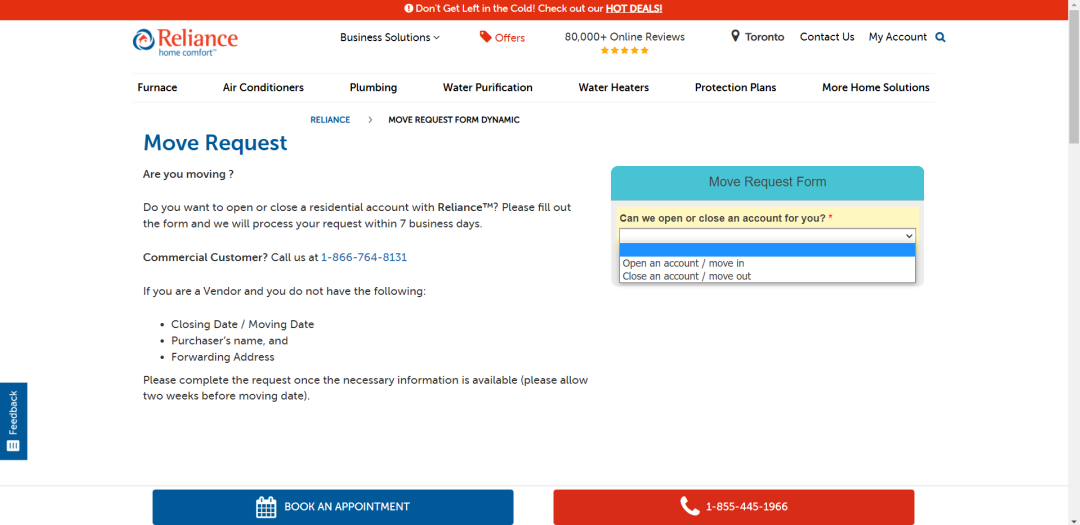Select the blank highlighted dropdown option
The width and height of the screenshot is (1080, 525).
tap(767, 250)
